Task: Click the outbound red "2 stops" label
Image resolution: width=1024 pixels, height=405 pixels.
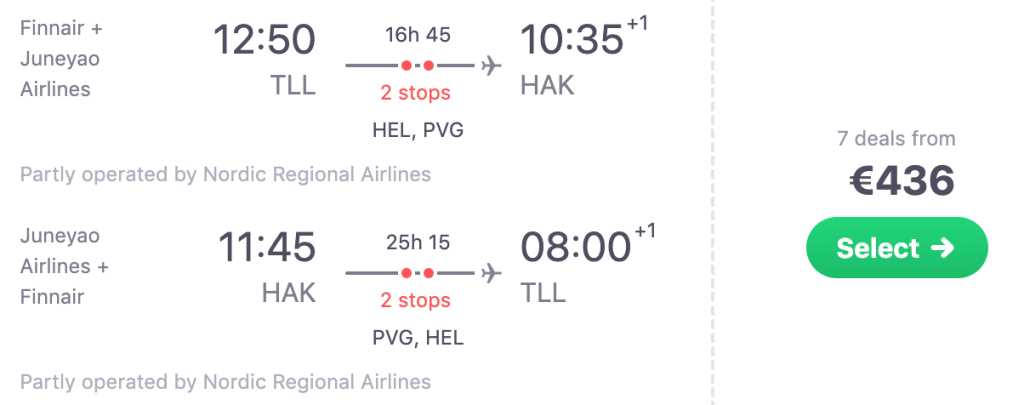Action: (415, 93)
